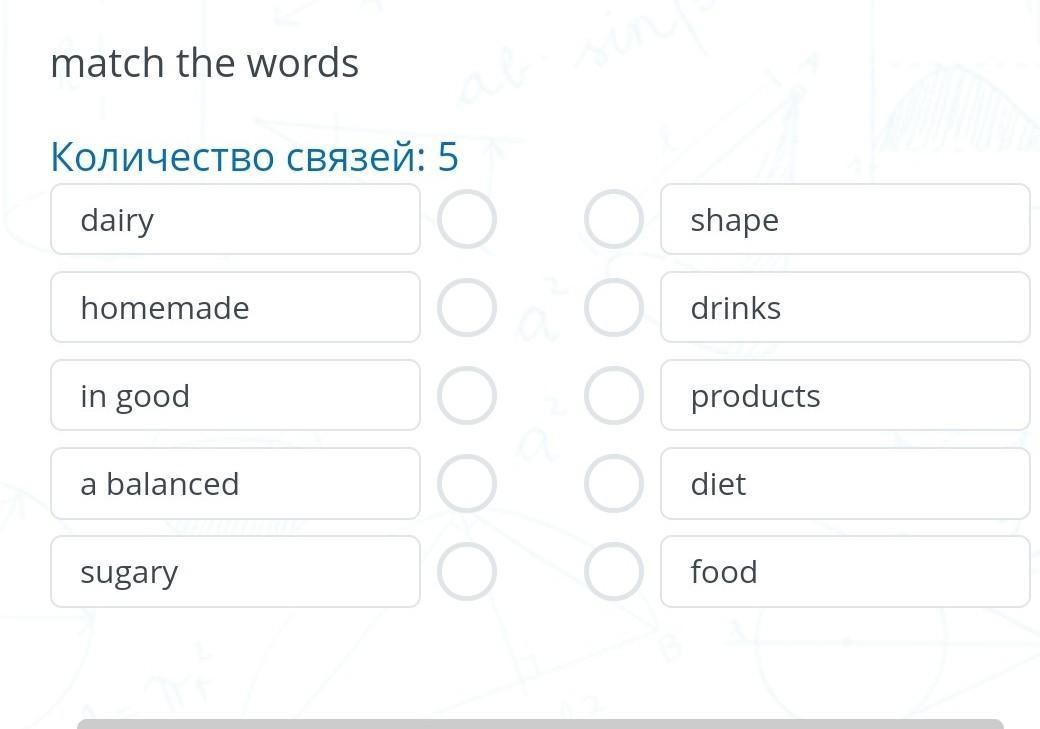
Task: Select the connector circle beside in good
Action: [467, 395]
